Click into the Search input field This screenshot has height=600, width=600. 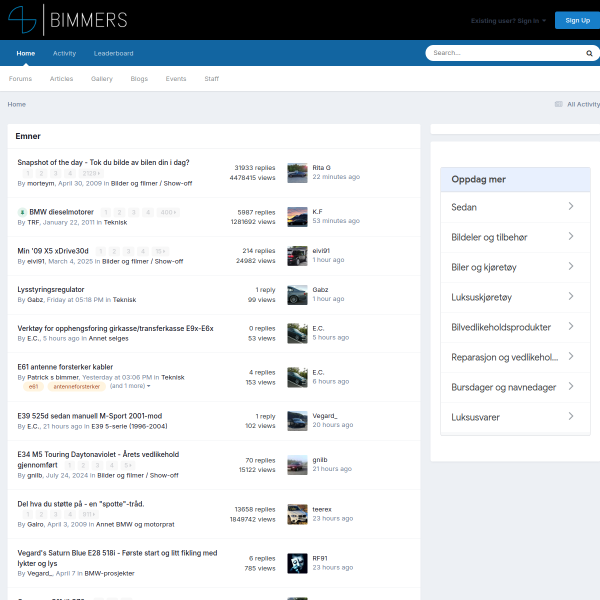pyautogui.click(x=507, y=53)
